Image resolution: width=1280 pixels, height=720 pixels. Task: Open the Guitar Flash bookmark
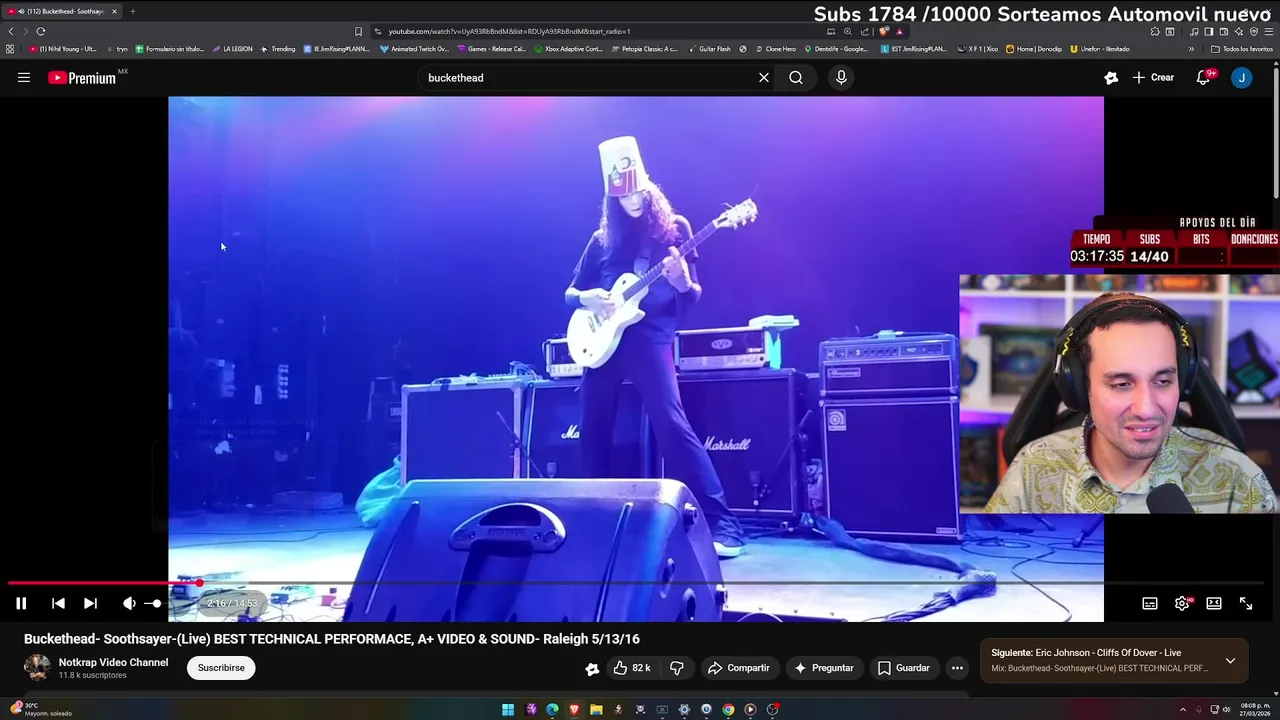pos(709,49)
